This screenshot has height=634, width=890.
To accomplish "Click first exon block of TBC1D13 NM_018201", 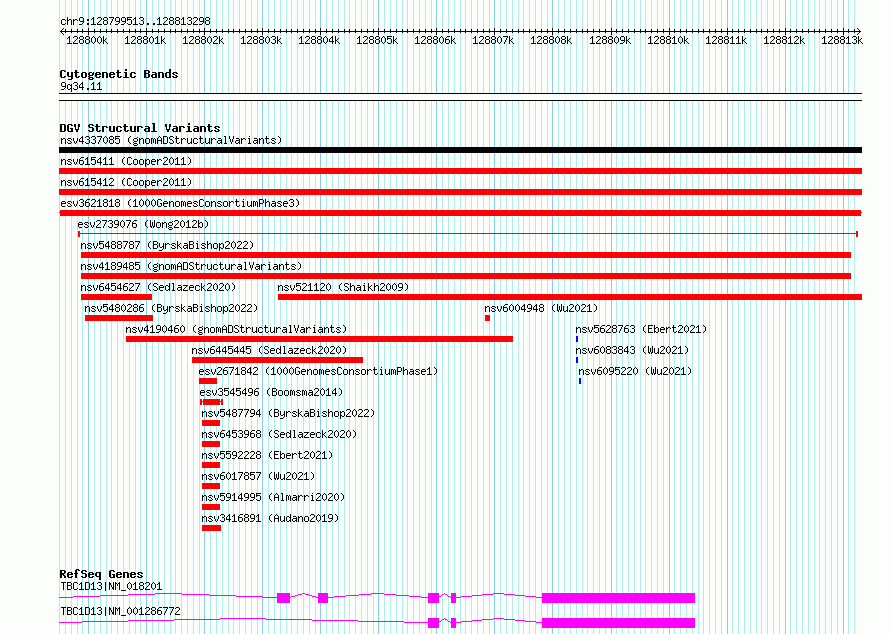I will tap(284, 598).
